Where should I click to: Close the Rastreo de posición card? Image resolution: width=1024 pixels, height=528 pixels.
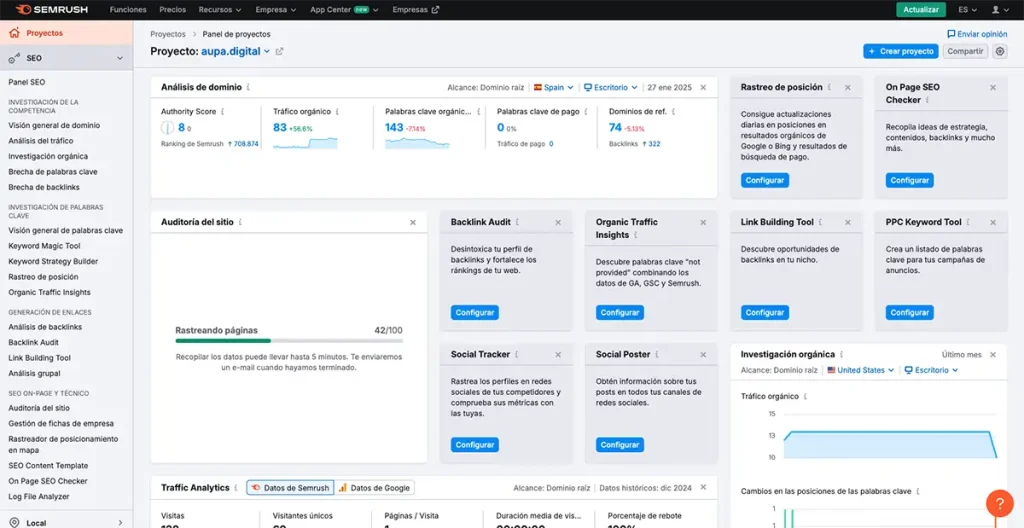pyautogui.click(x=848, y=88)
